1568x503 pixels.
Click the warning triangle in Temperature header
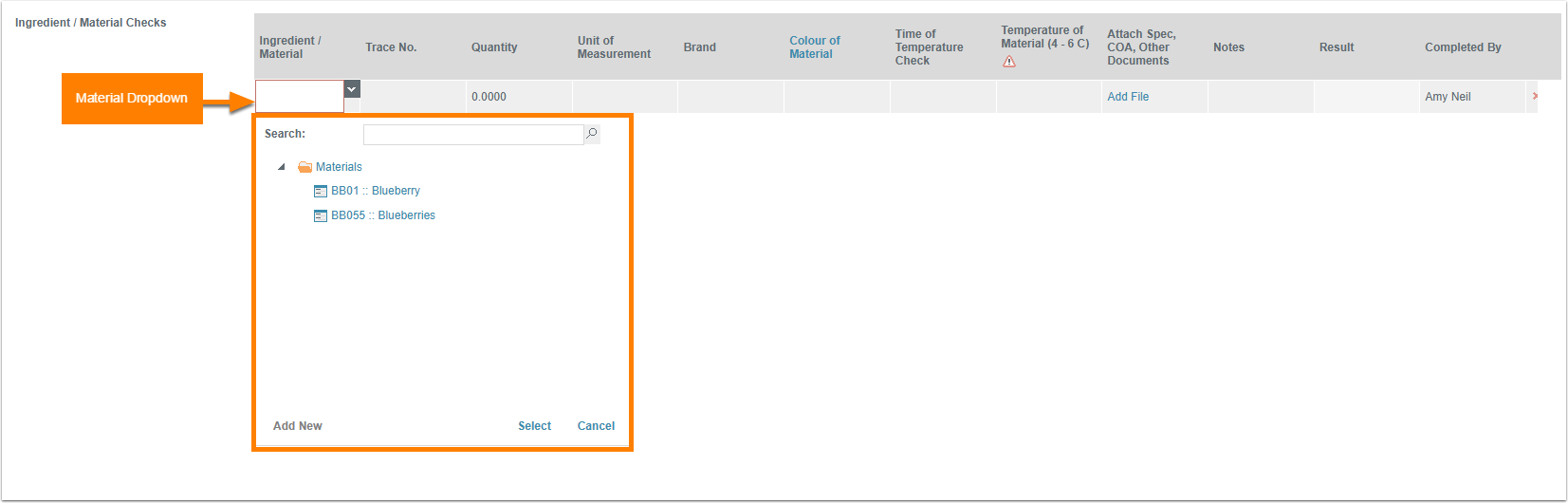[x=1009, y=62]
